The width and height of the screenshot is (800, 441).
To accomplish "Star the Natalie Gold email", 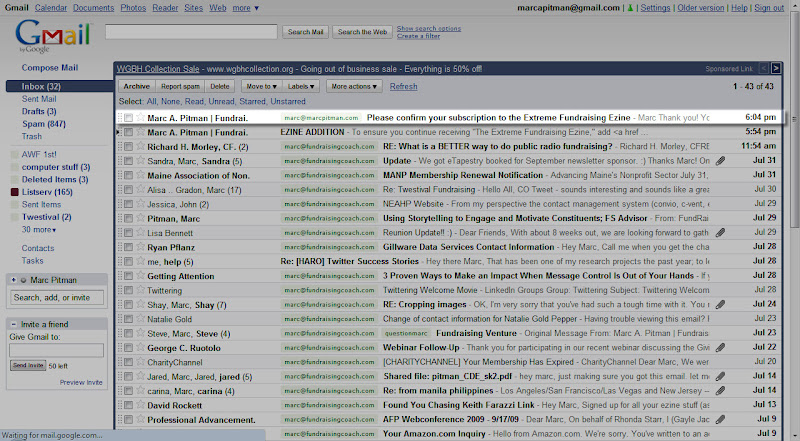I will (140, 319).
